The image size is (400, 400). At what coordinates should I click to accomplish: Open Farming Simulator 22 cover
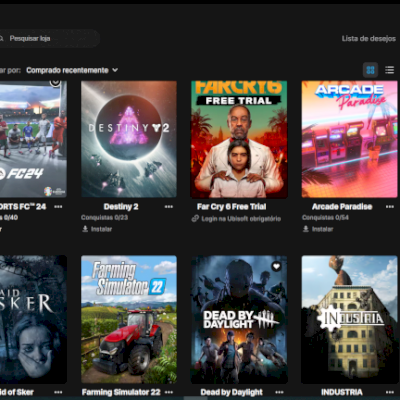point(129,319)
